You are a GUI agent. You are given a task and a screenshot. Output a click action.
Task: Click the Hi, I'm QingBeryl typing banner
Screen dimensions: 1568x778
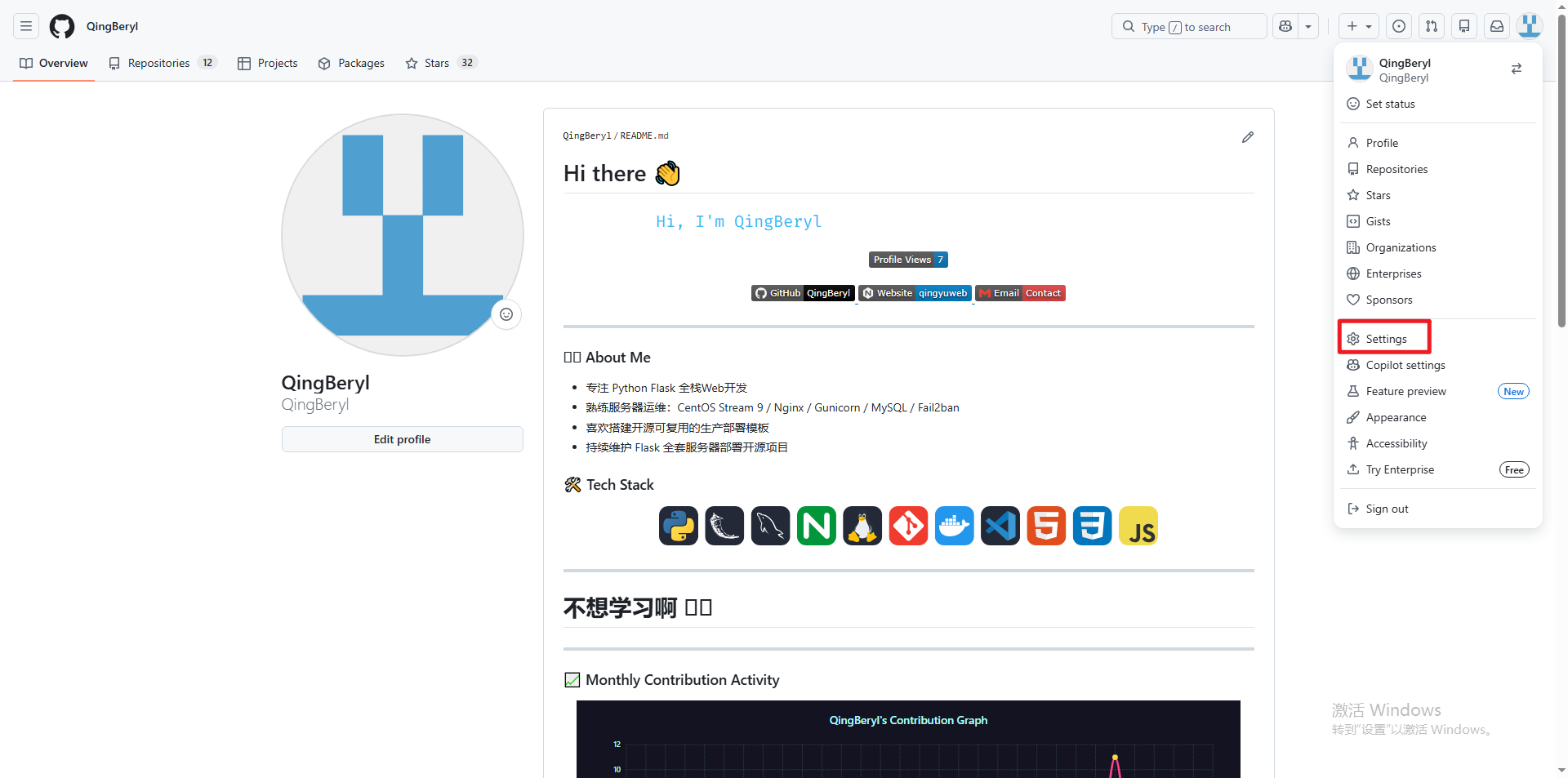[738, 221]
